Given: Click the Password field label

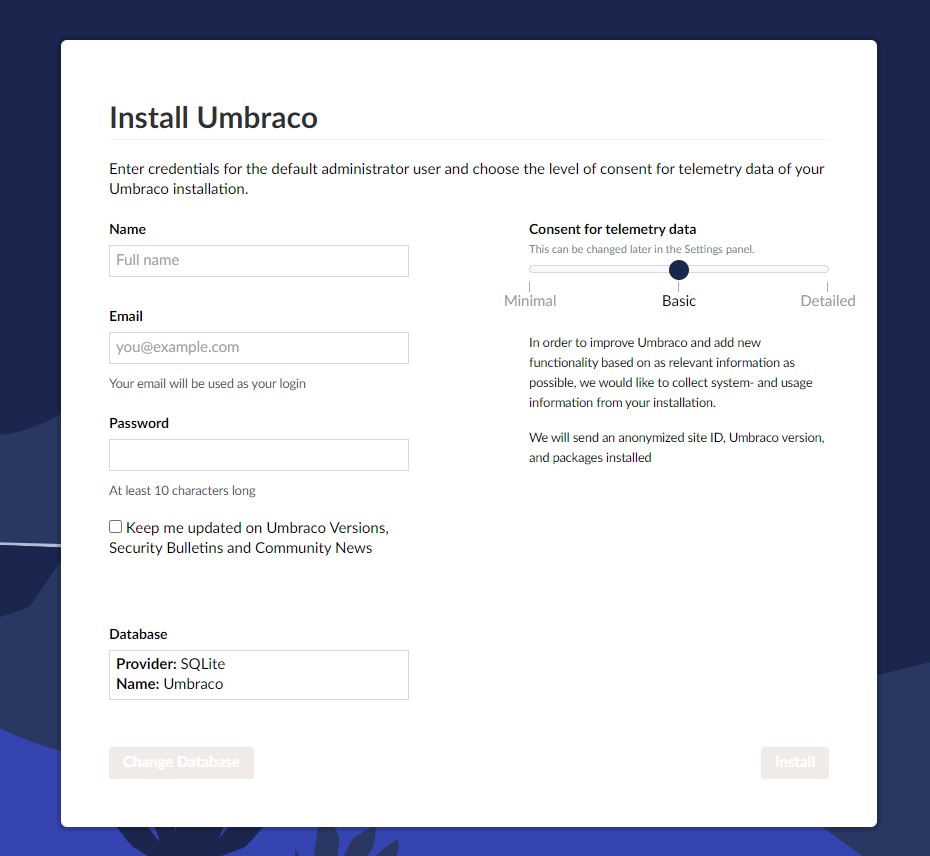Looking at the screenshot, I should click(x=139, y=424).
